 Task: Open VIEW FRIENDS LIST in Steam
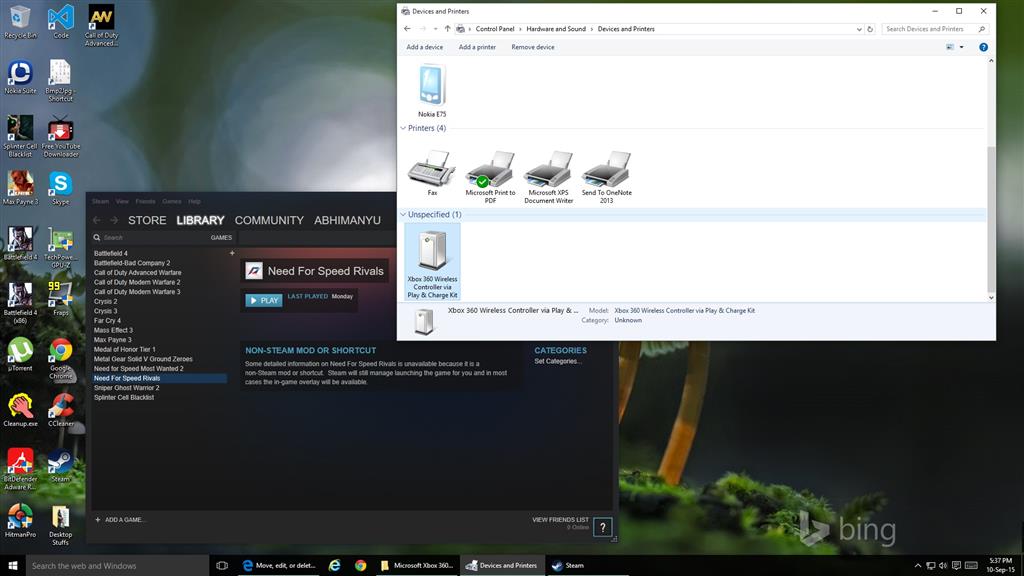click(560, 520)
